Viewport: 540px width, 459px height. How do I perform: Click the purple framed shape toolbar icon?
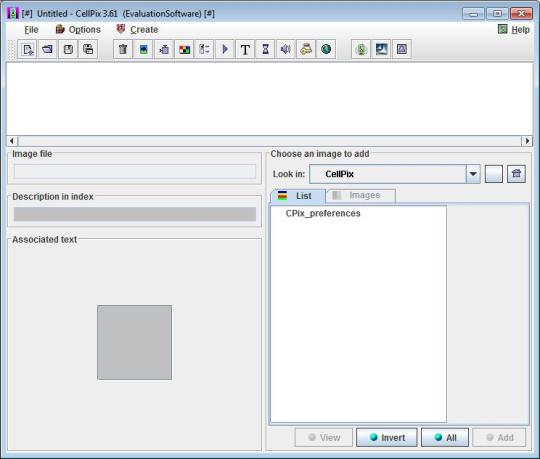(402, 49)
